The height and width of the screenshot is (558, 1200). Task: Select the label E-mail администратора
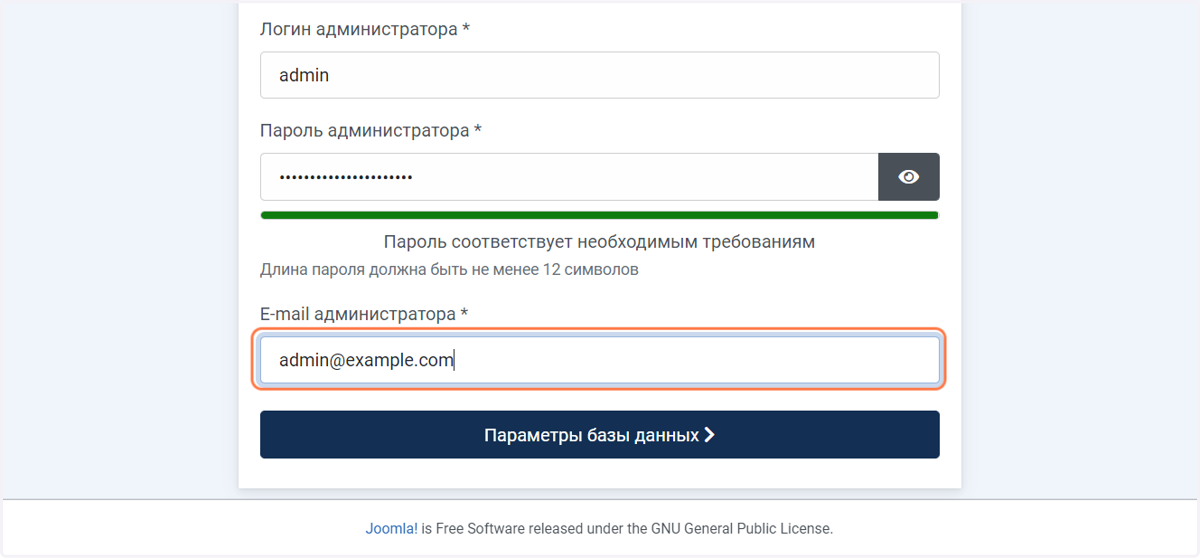[364, 314]
